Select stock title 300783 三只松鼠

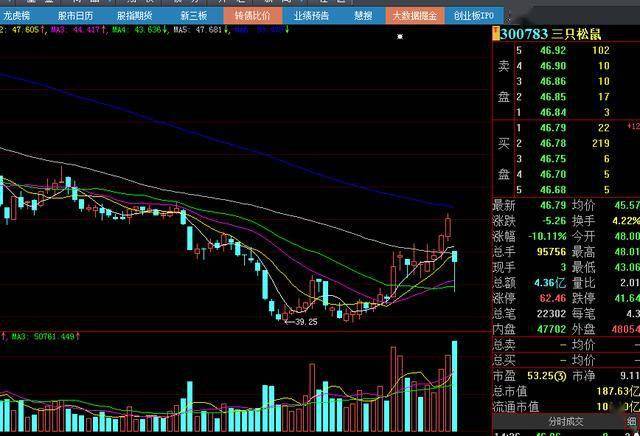(x=551, y=34)
